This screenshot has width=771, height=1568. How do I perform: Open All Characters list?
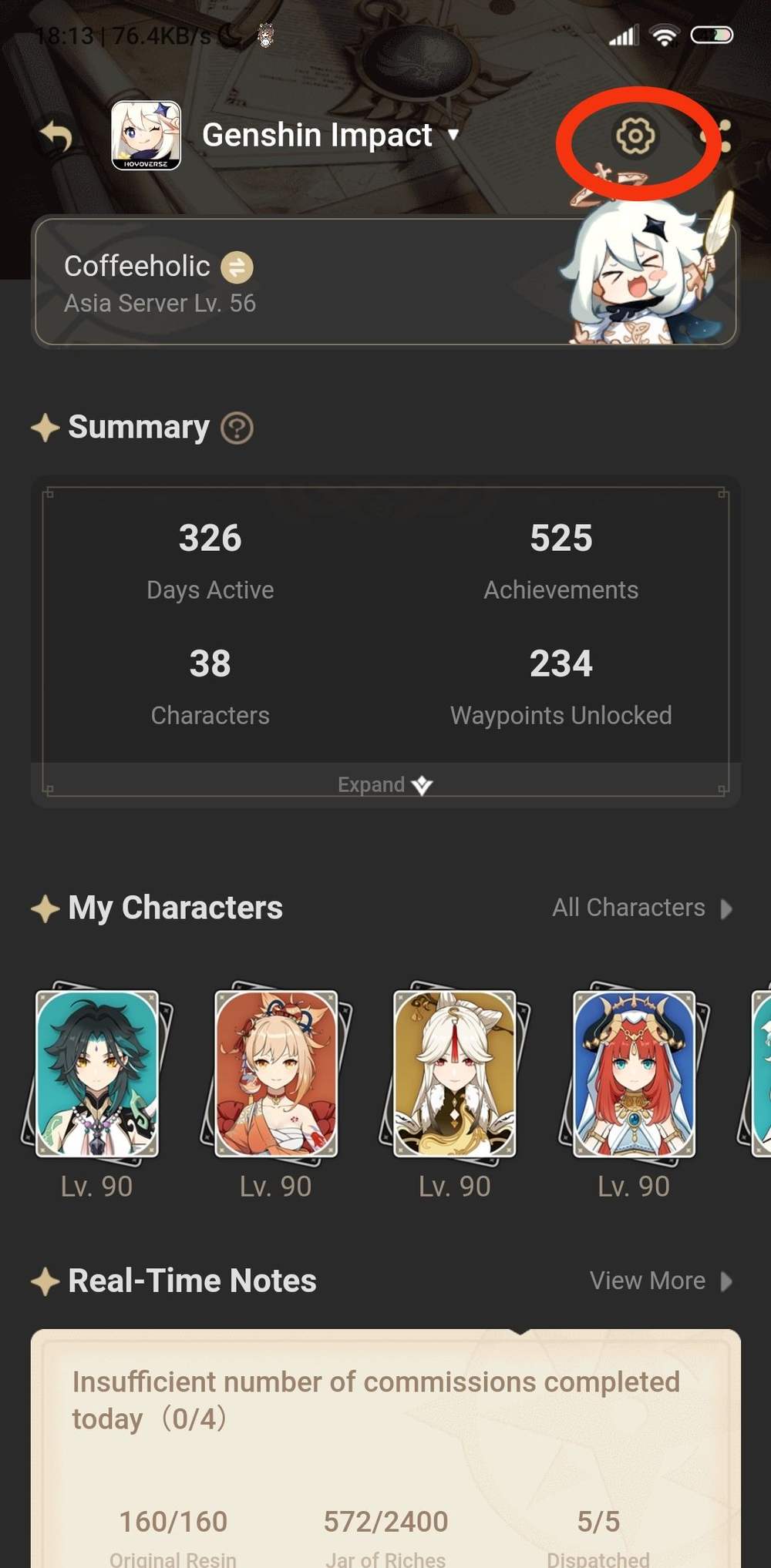(641, 908)
